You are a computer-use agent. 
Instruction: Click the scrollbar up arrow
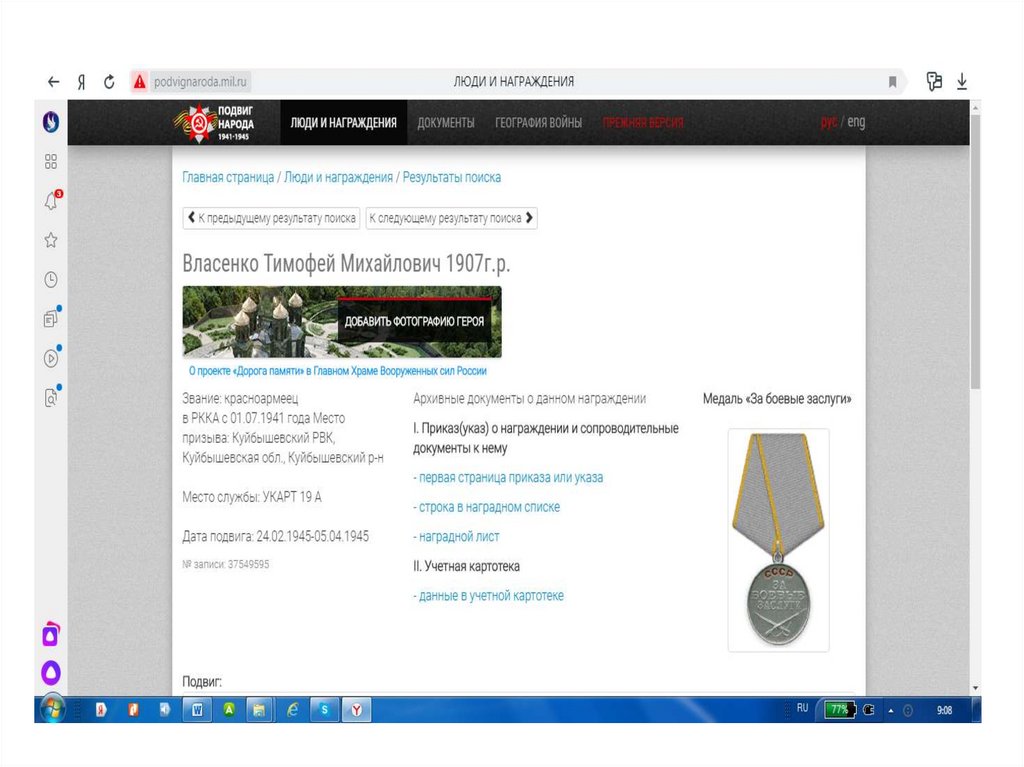click(x=976, y=106)
